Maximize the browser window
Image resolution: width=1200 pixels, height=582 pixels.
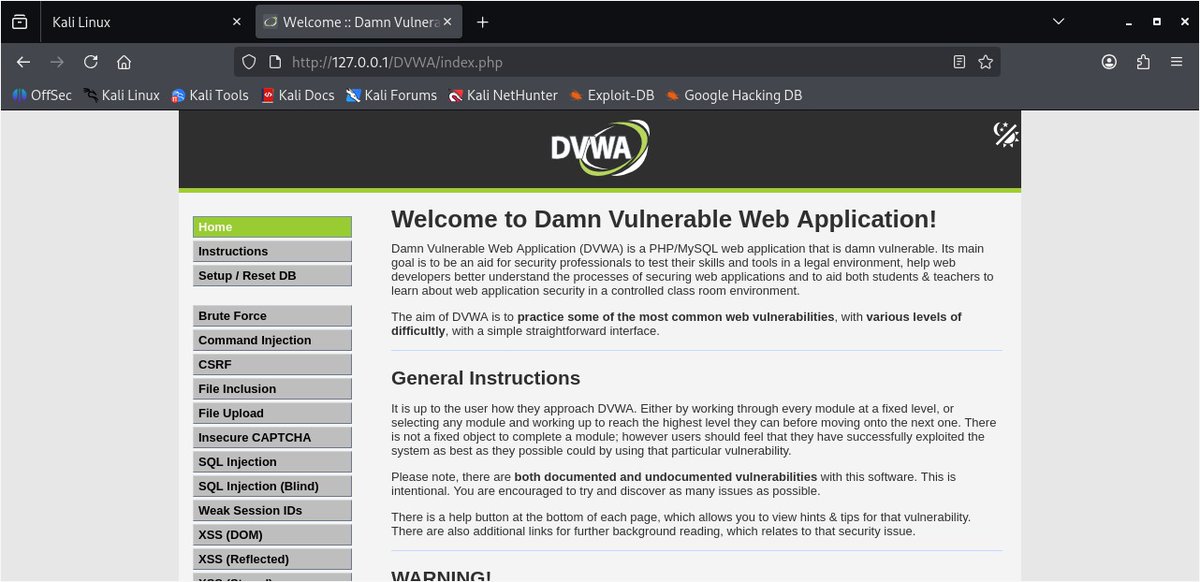(1156, 21)
